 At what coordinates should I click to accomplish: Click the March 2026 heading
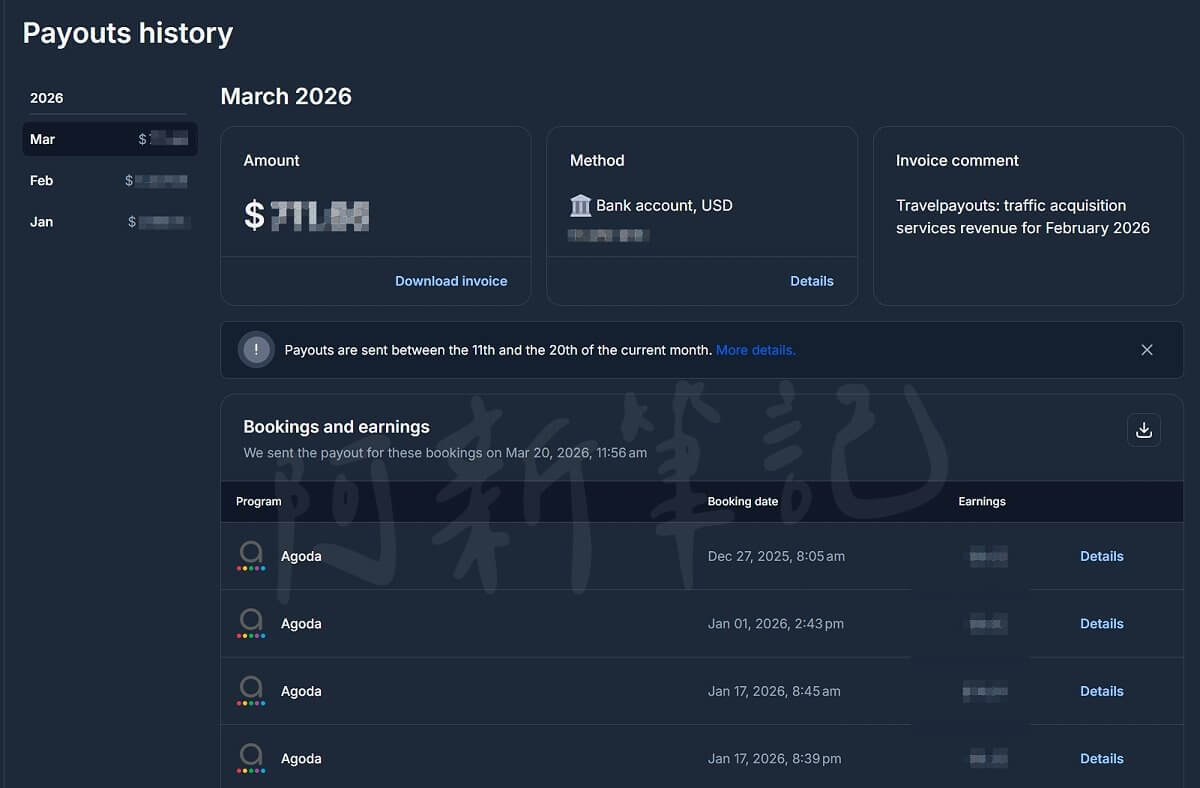coord(286,96)
